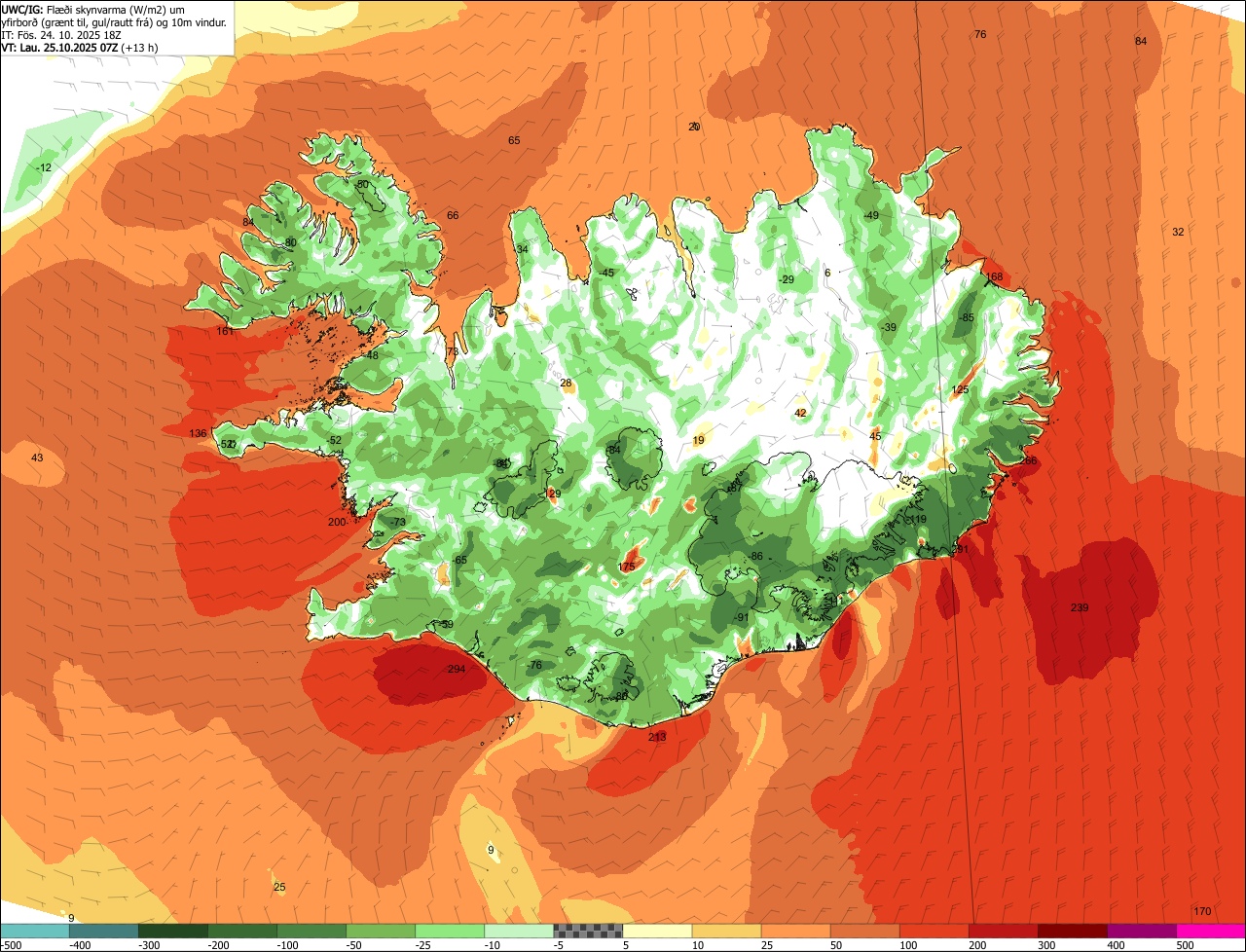Screen dimensions: 1246x952
Task: Click the magenta swatch after 500
Action: (1211, 930)
